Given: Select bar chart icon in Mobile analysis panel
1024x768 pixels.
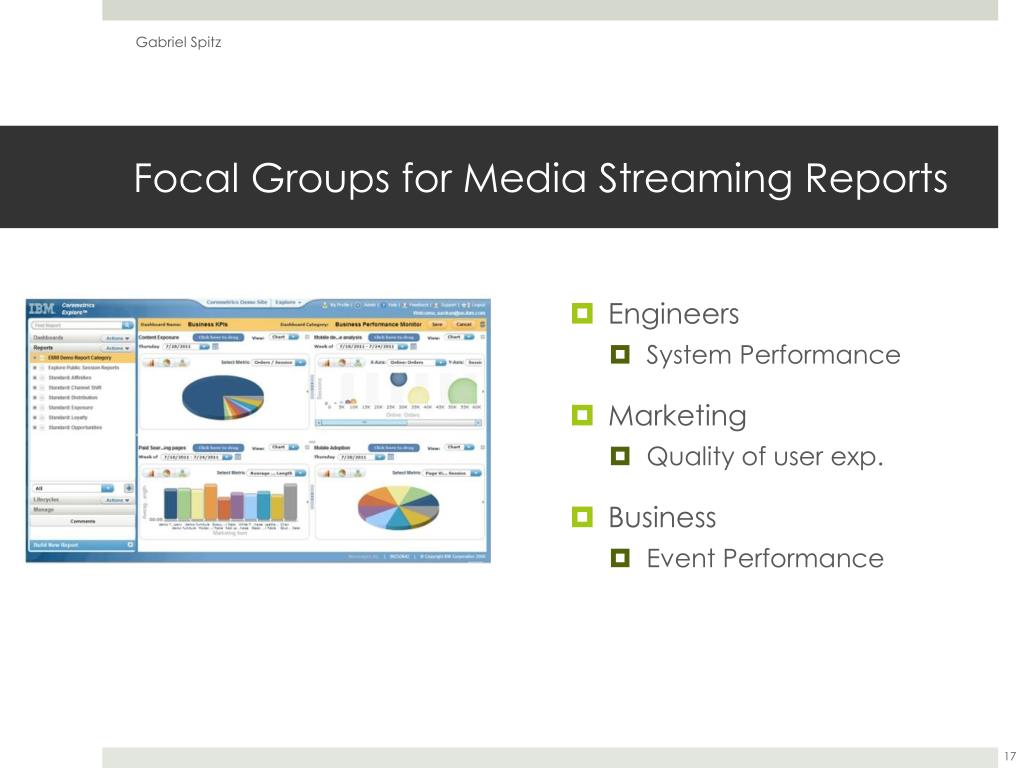Looking at the screenshot, I should click(326, 362).
